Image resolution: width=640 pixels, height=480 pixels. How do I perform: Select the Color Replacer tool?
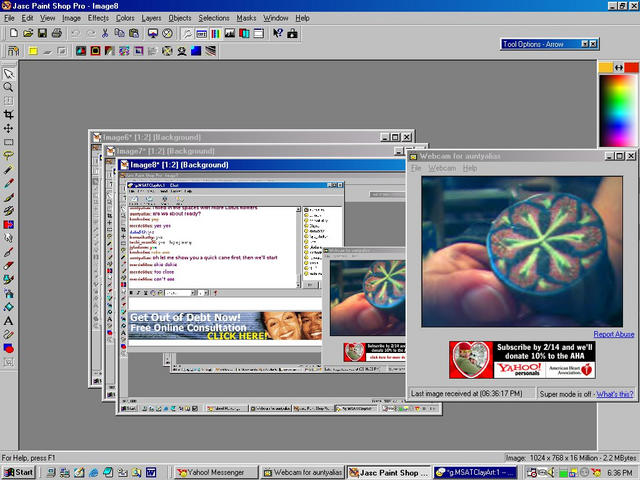coord(9,224)
